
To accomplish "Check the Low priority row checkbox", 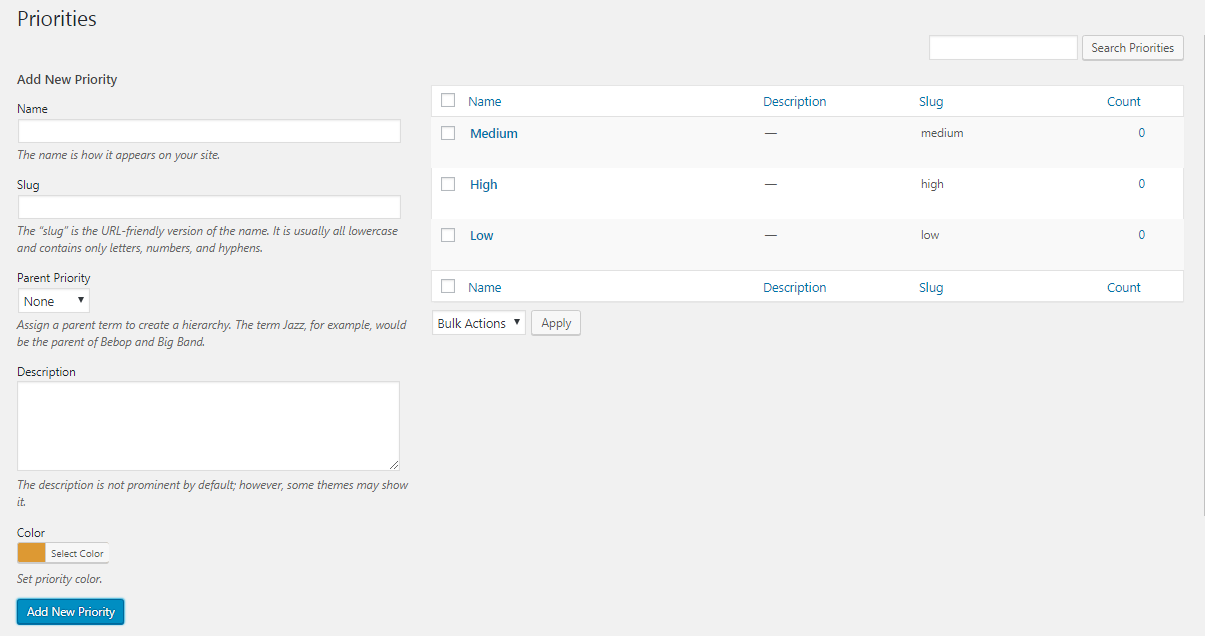I will 448,235.
